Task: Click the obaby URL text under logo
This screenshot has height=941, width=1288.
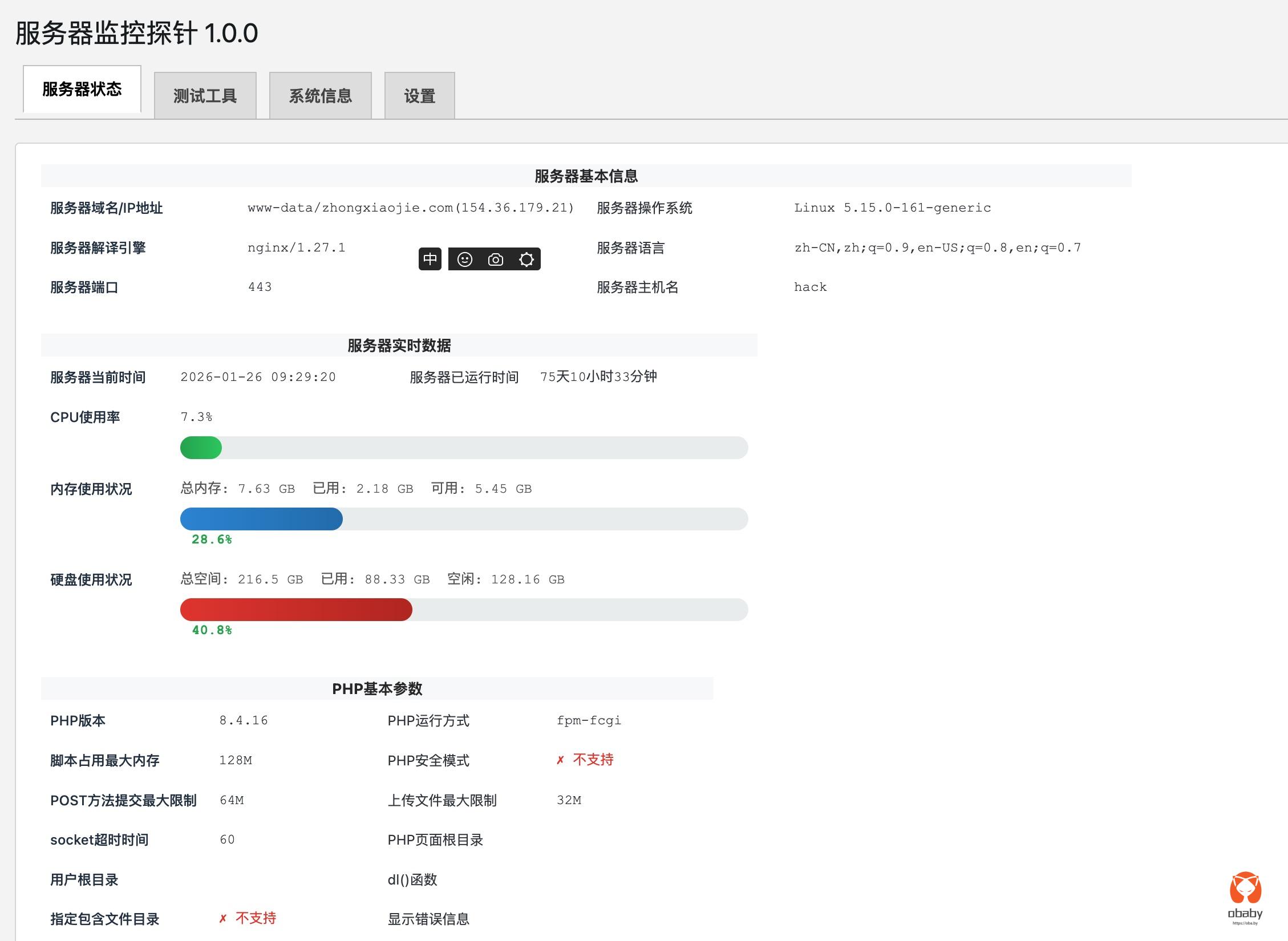Action: point(1245,923)
